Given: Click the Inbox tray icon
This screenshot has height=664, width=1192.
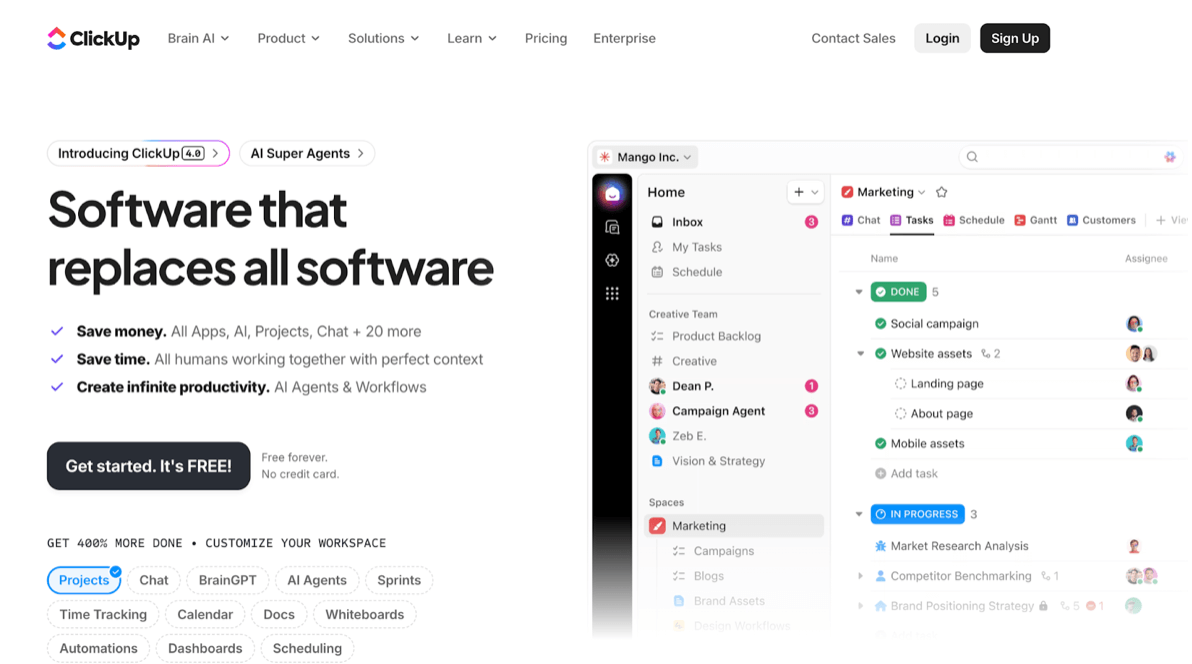Looking at the screenshot, I should [658, 222].
